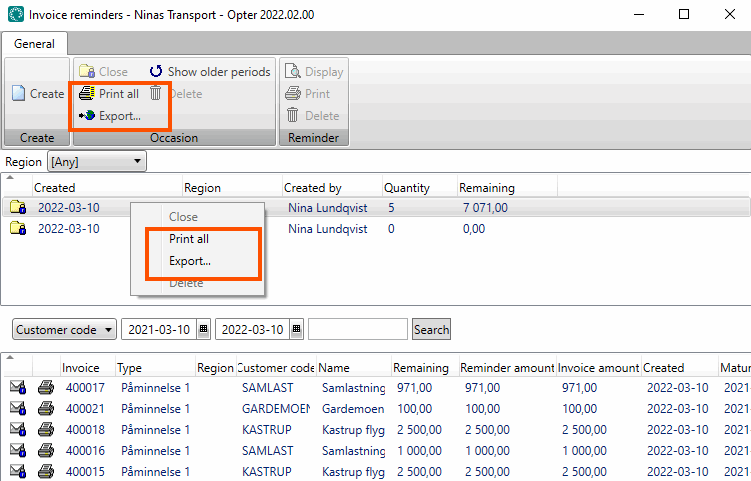Click the printer icon for invoice 400016
This screenshot has width=751, height=481.
point(46,450)
